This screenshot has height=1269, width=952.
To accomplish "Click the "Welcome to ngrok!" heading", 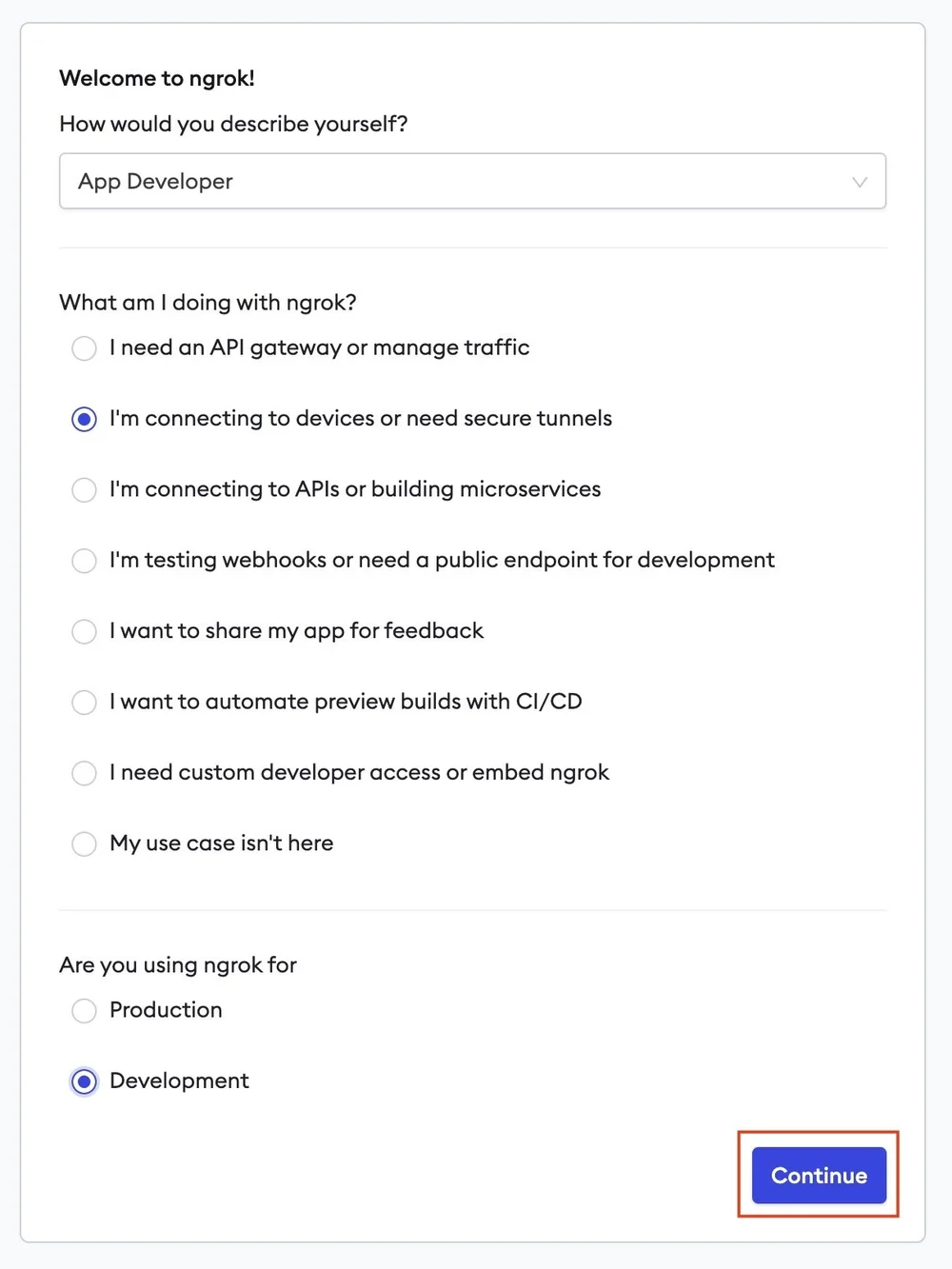I will coord(157,78).
